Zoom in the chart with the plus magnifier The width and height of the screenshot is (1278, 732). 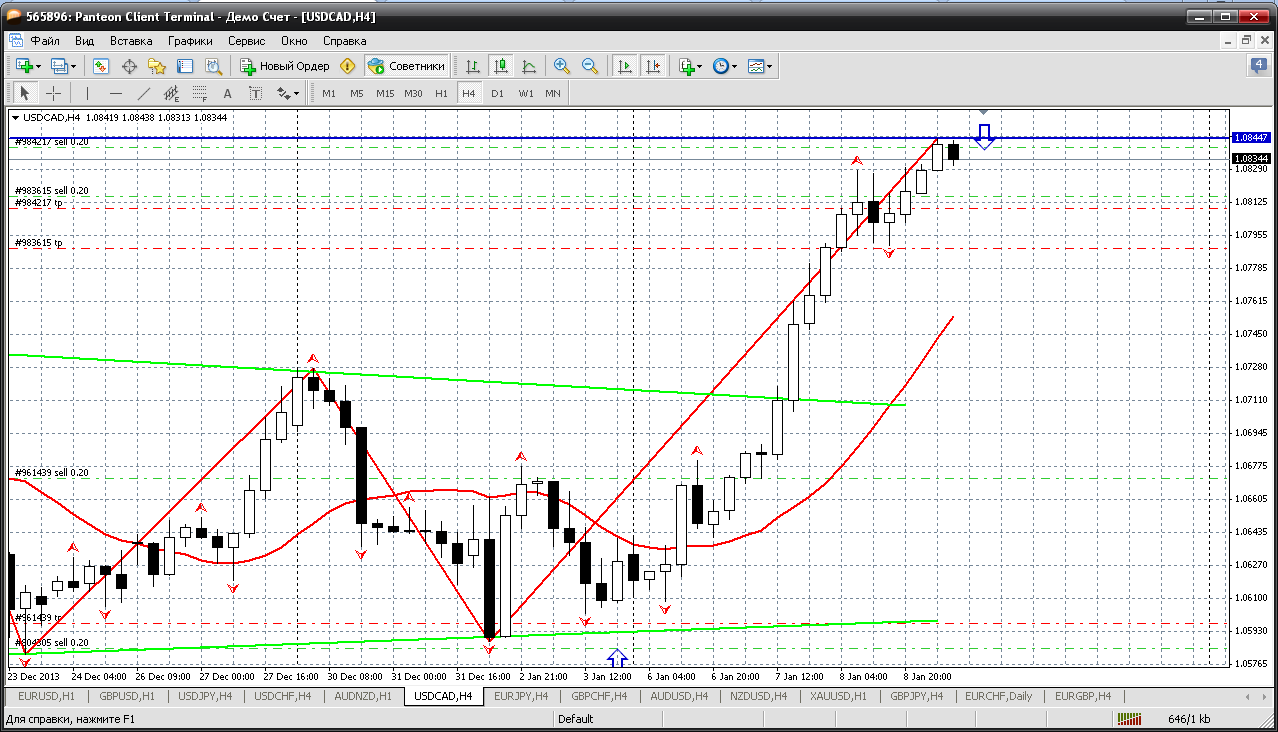tap(562, 66)
